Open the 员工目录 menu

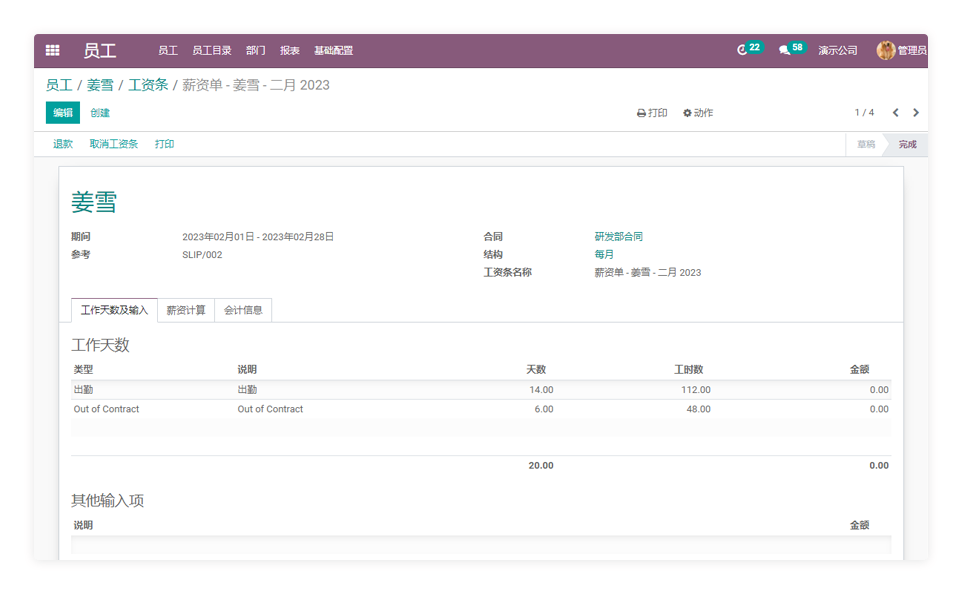(212, 50)
